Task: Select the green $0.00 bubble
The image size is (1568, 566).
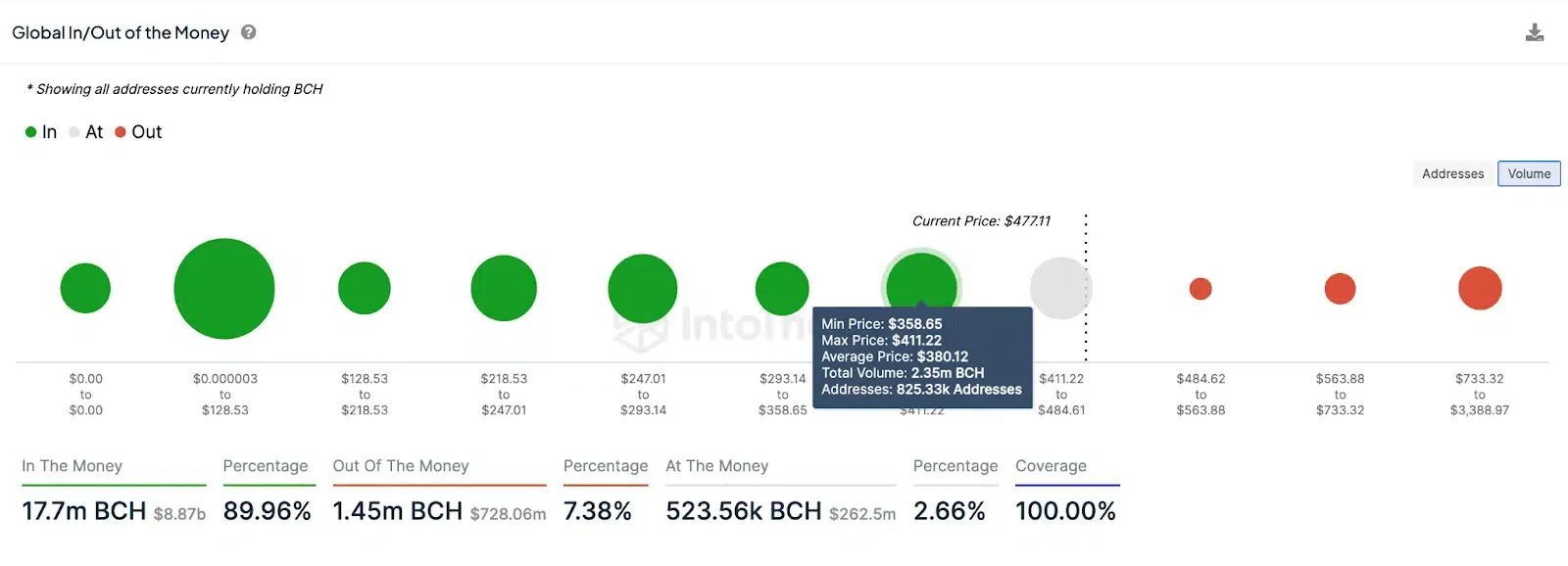Action: point(85,287)
